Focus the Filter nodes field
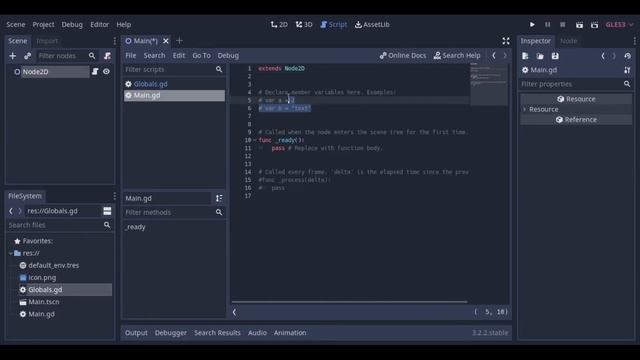Image resolution: width=640 pixels, height=360 pixels. (67, 56)
